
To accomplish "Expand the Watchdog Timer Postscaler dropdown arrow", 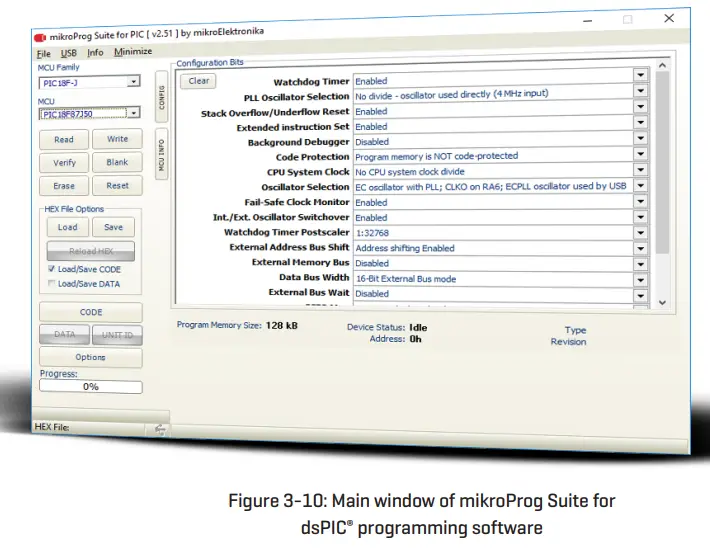I will click(641, 233).
